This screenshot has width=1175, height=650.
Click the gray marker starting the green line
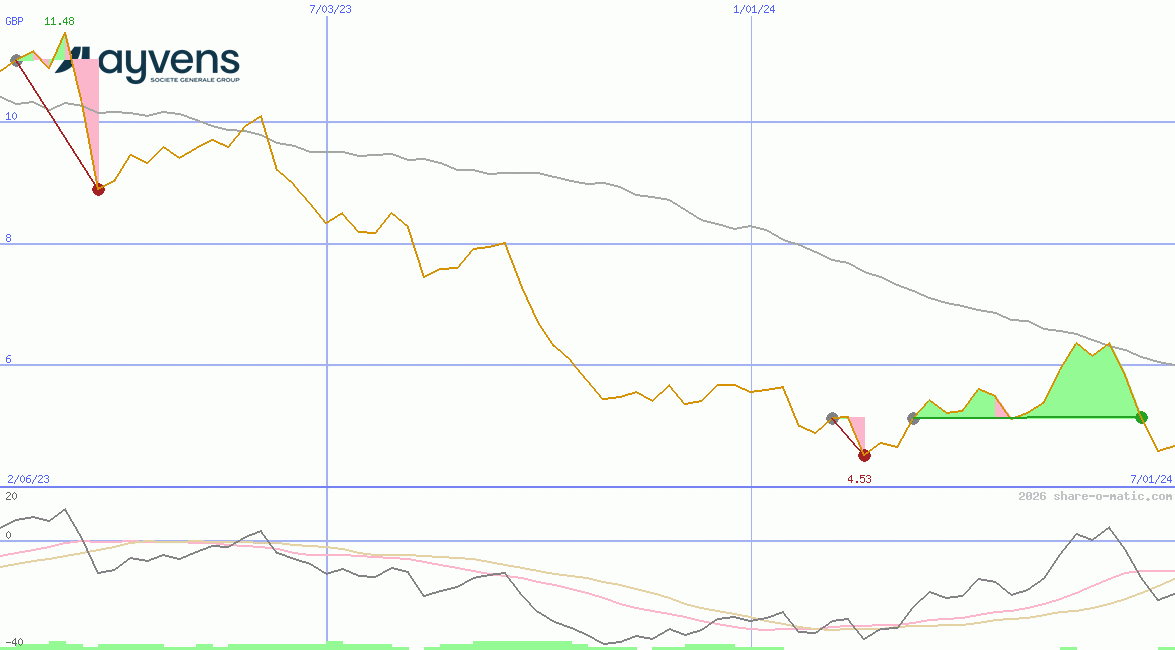(913, 418)
